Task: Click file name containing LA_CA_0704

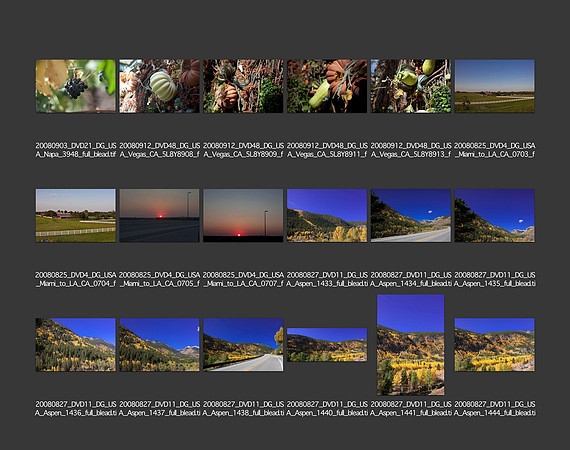Action: click(x=76, y=279)
